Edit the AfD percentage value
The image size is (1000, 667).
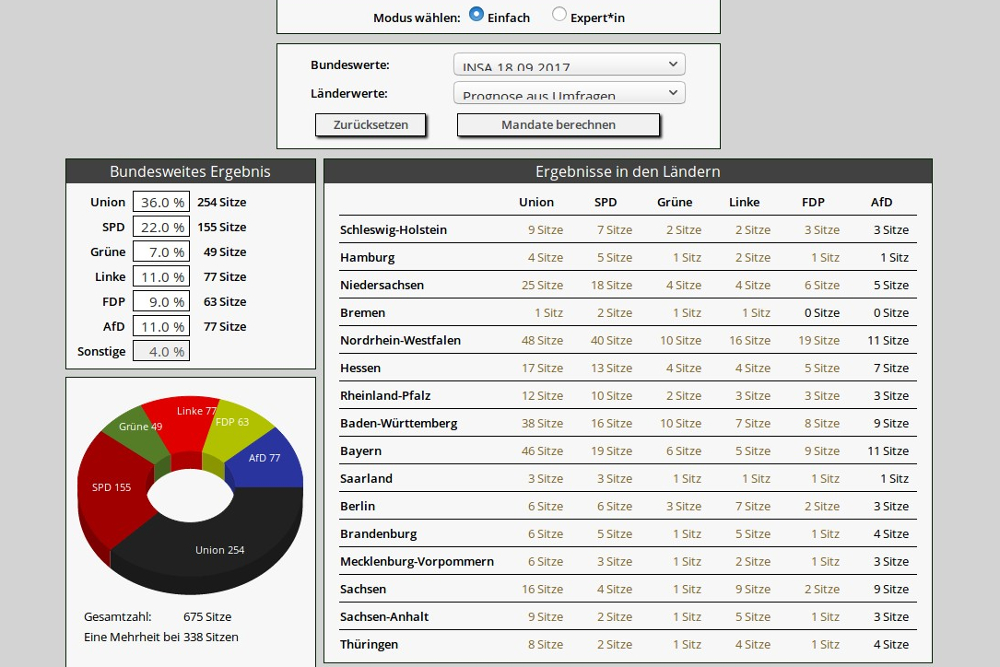coord(161,327)
